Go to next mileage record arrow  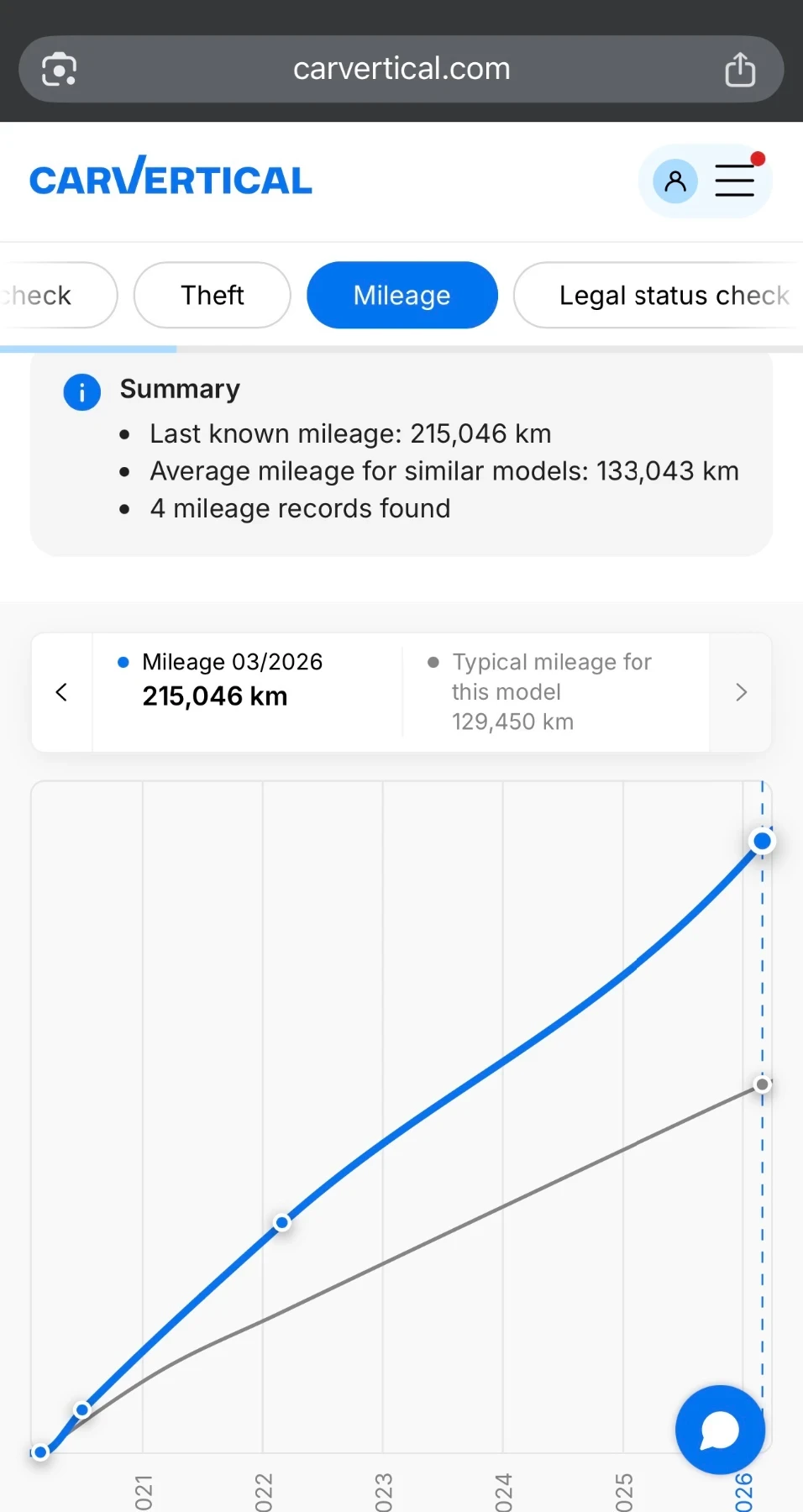741,692
